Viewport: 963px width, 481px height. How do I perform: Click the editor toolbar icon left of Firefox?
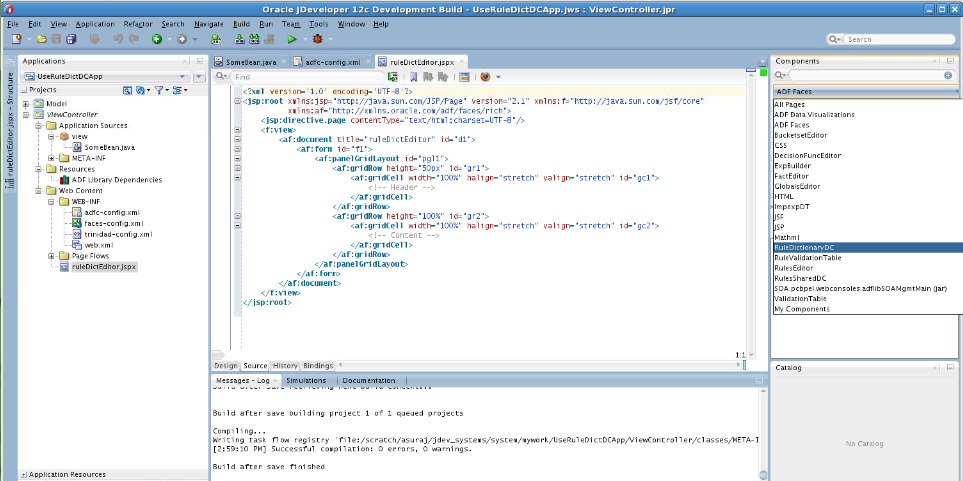pyautogui.click(x=465, y=77)
